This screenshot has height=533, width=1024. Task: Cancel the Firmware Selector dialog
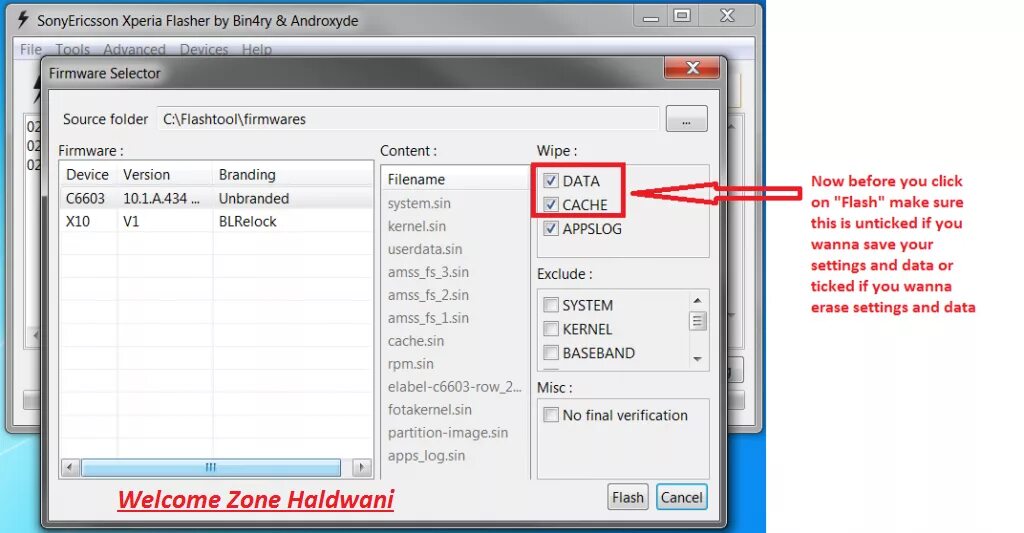point(681,497)
